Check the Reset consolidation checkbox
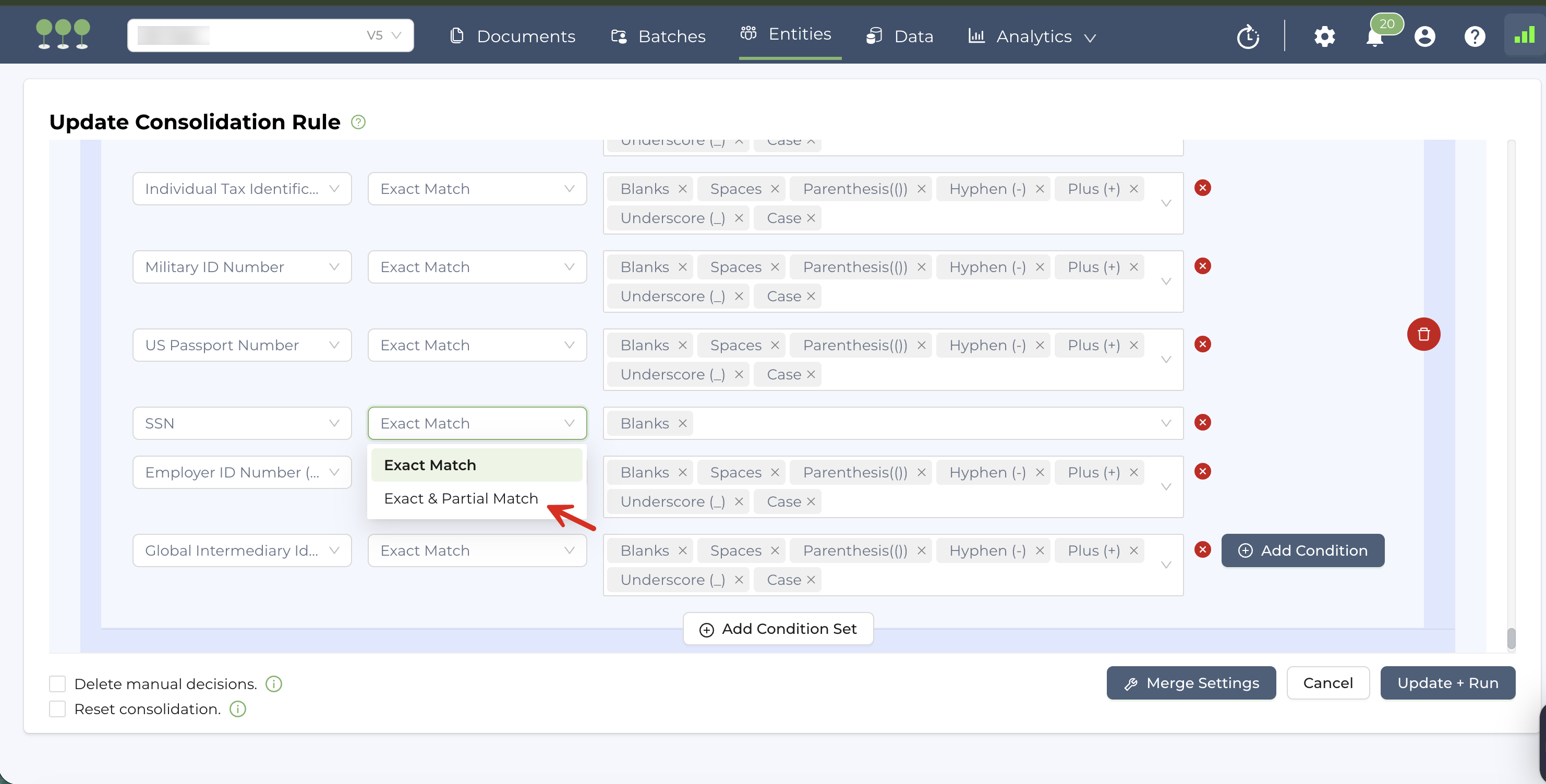Viewport: 1546px width, 784px height. pyautogui.click(x=57, y=709)
